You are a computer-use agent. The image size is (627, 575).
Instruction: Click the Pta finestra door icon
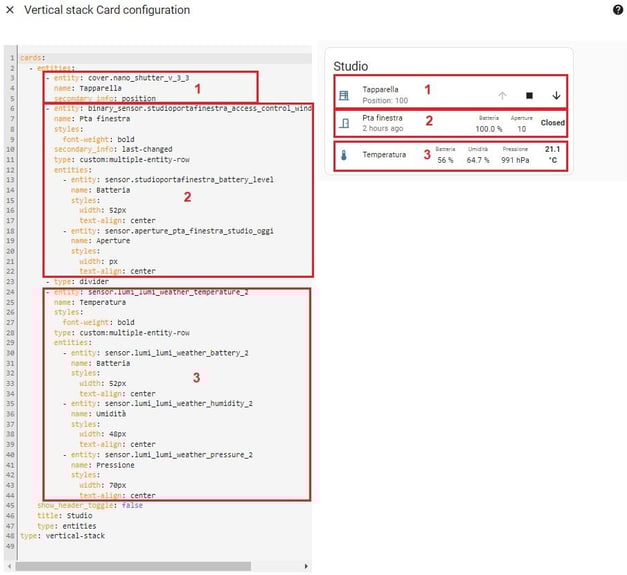tap(344, 123)
